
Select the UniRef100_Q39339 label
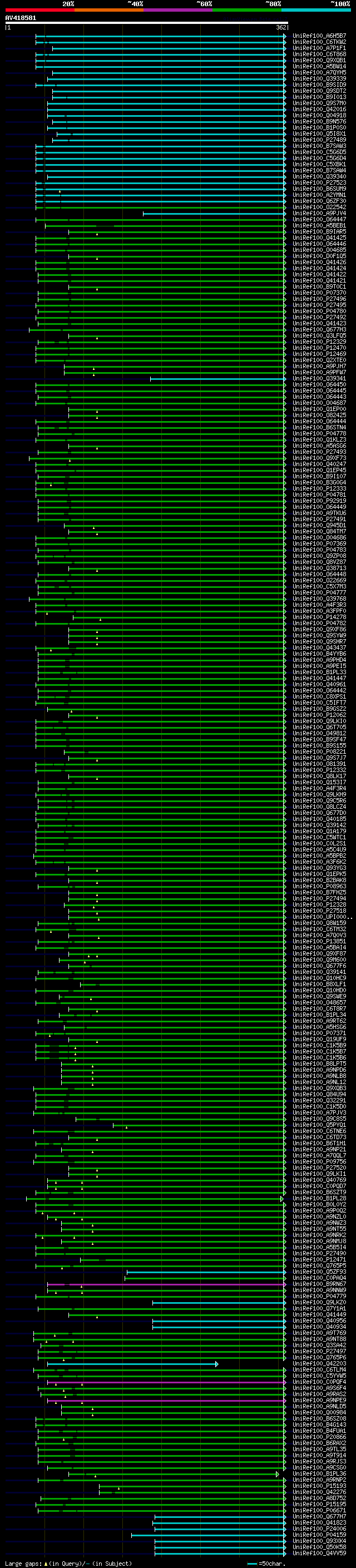pos(319,78)
